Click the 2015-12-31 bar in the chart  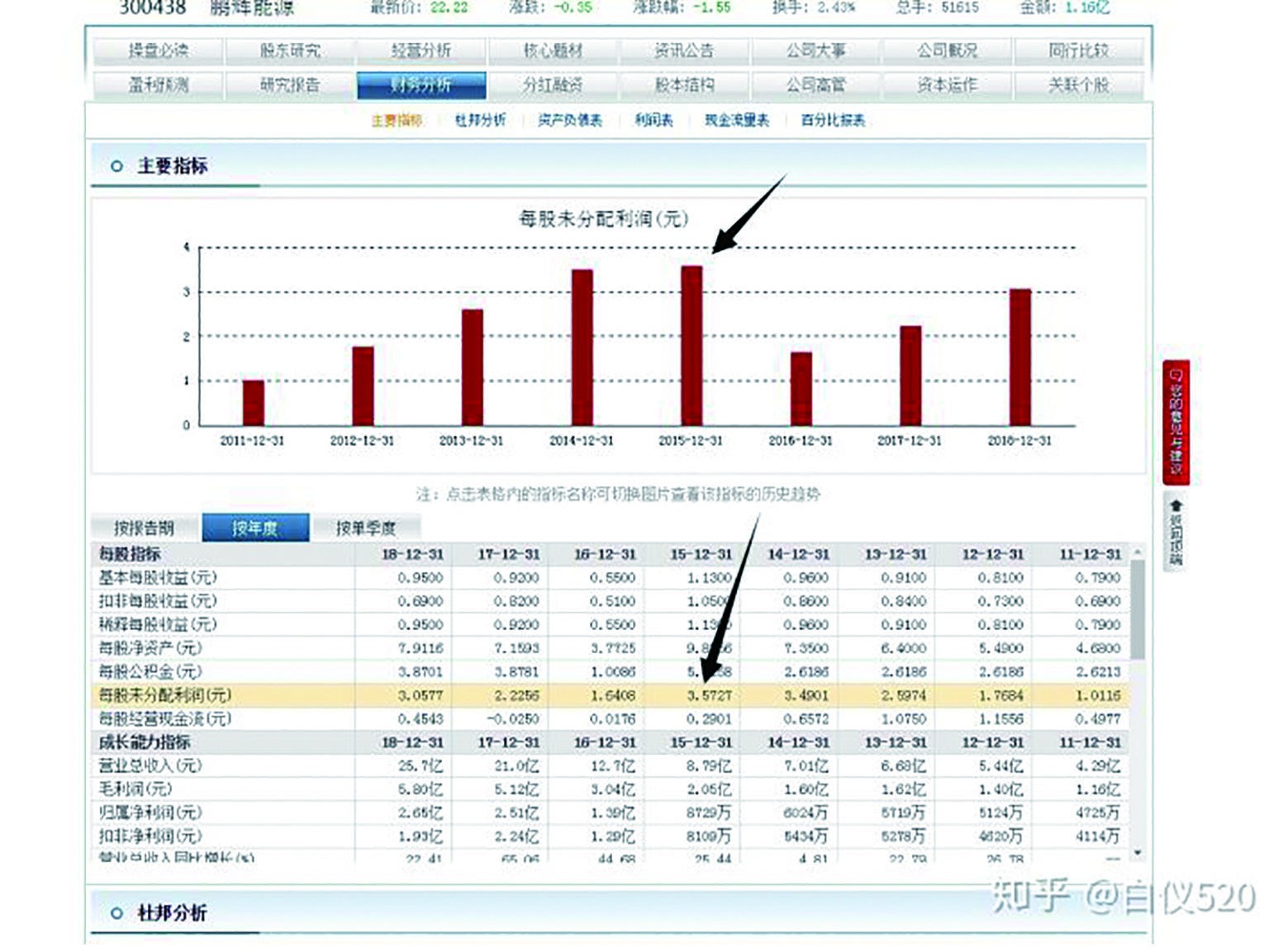691,347
